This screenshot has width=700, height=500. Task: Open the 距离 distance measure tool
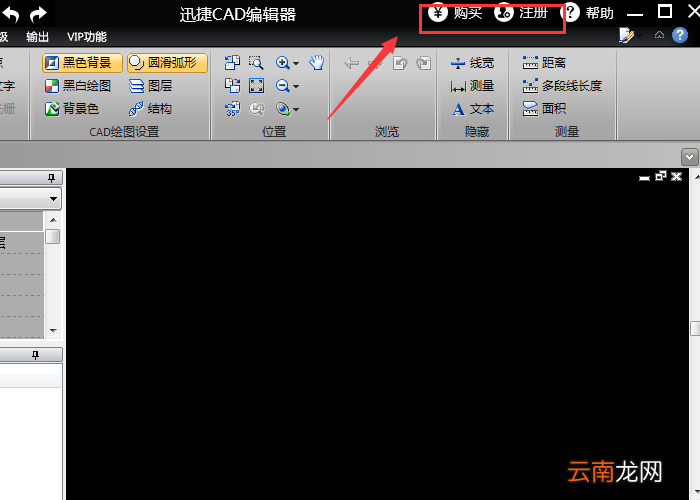coord(544,62)
